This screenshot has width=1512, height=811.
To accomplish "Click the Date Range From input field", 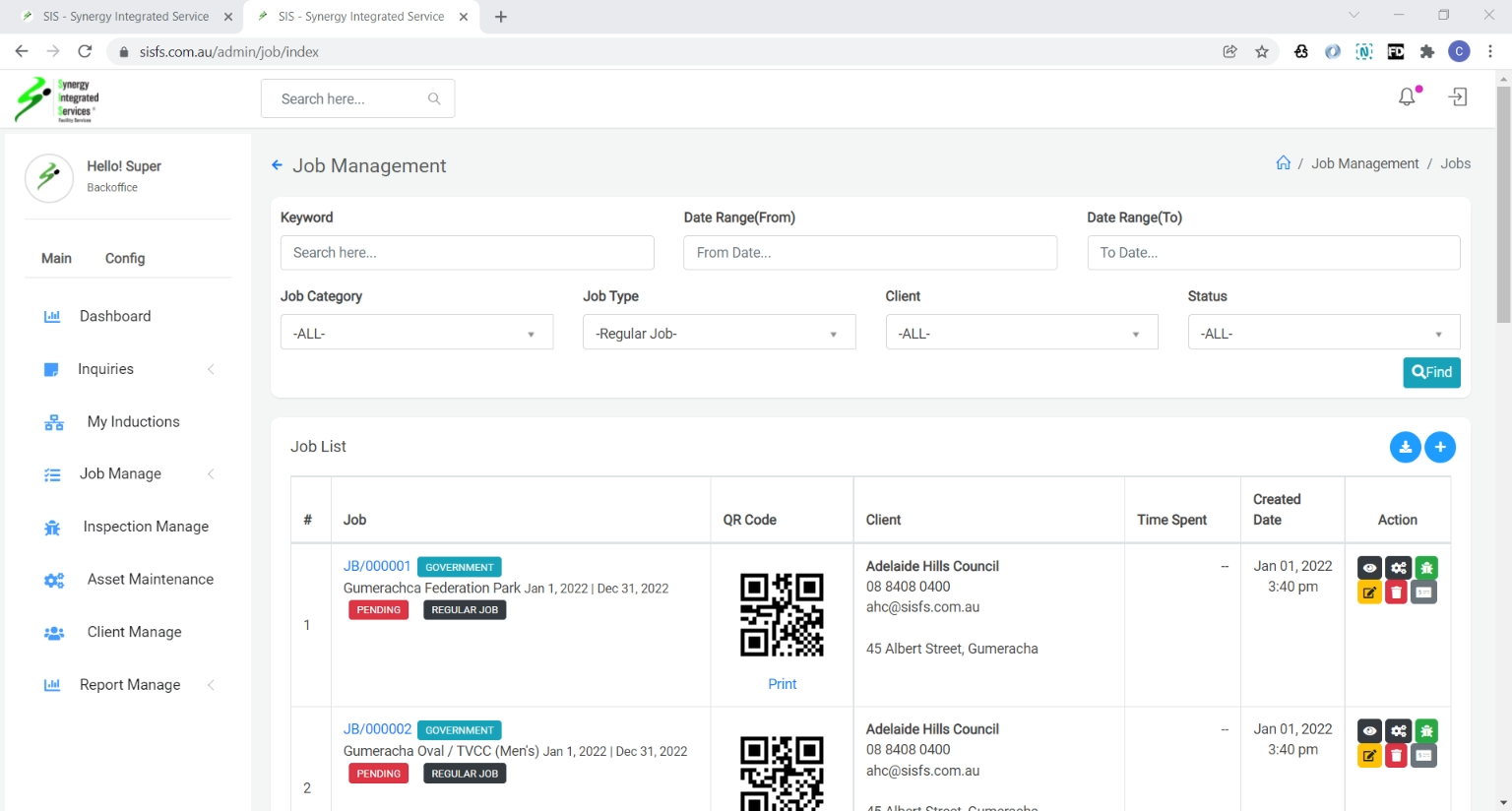I will (x=869, y=253).
